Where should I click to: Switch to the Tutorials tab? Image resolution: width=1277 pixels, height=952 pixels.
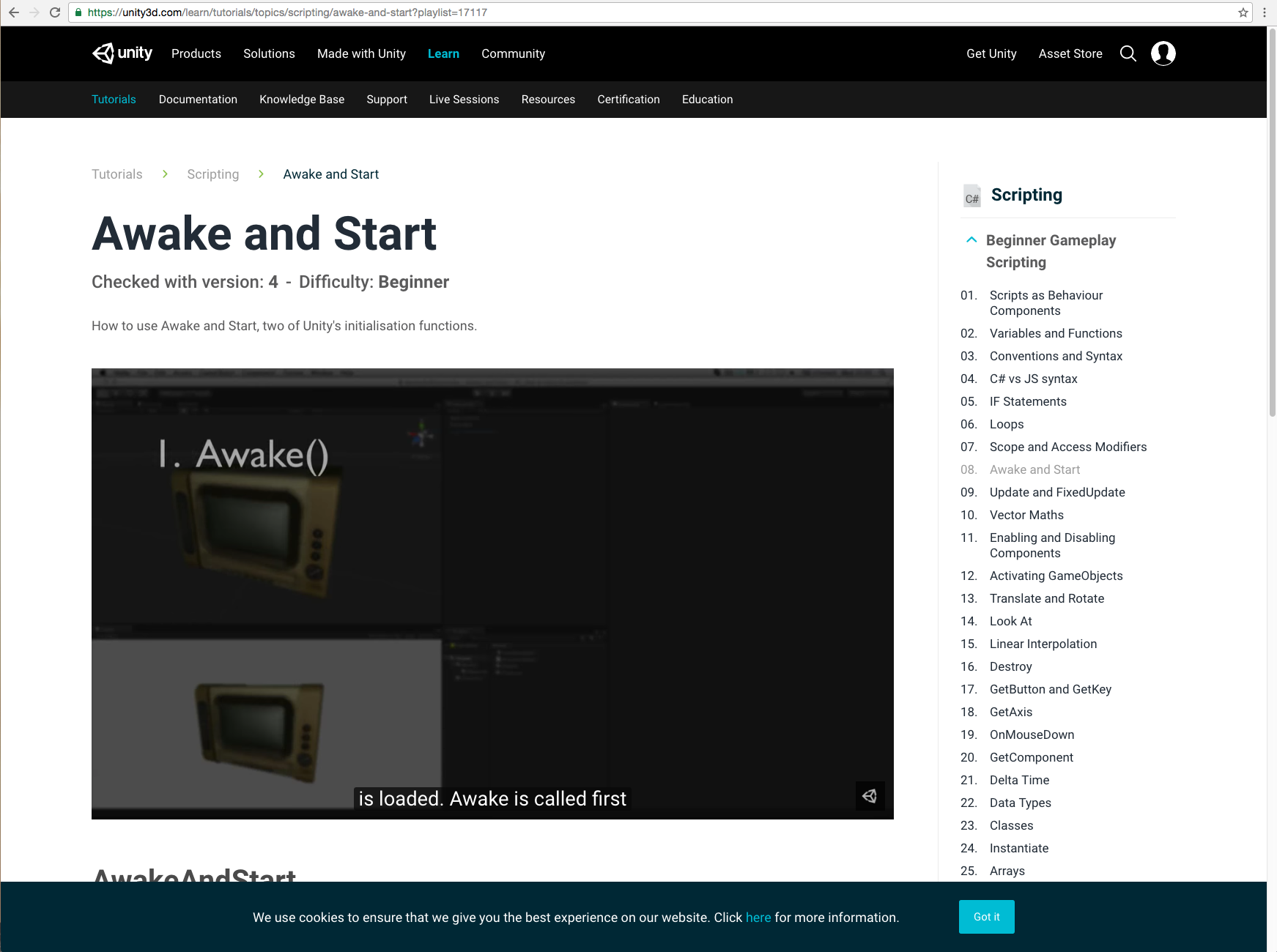pos(114,100)
